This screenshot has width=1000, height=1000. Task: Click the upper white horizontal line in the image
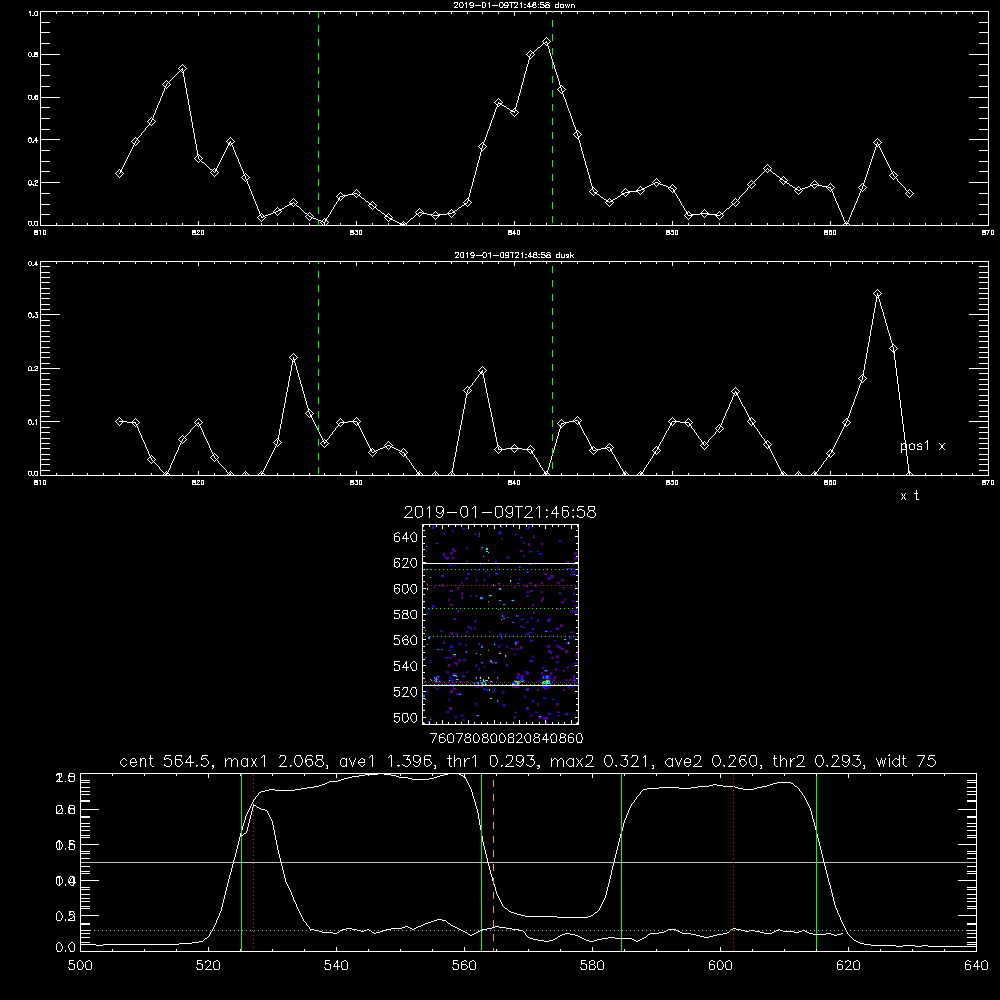coord(501,563)
